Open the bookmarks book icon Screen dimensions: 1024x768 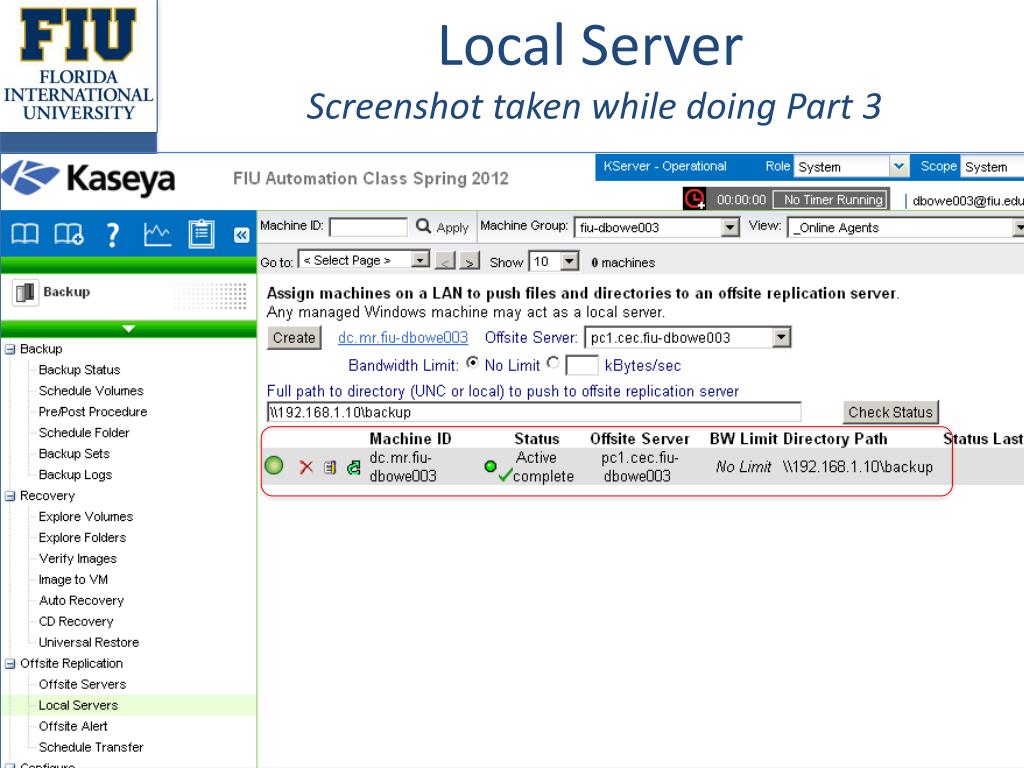pos(25,233)
